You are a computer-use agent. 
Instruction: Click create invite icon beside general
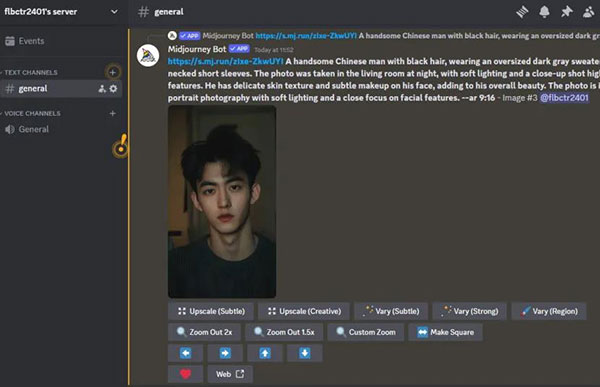point(102,89)
